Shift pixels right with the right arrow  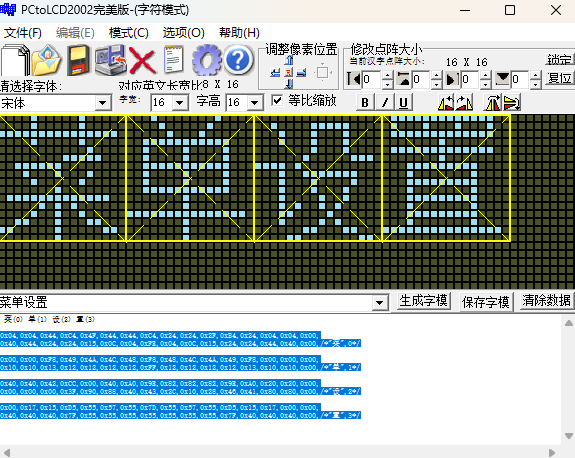coord(301,73)
